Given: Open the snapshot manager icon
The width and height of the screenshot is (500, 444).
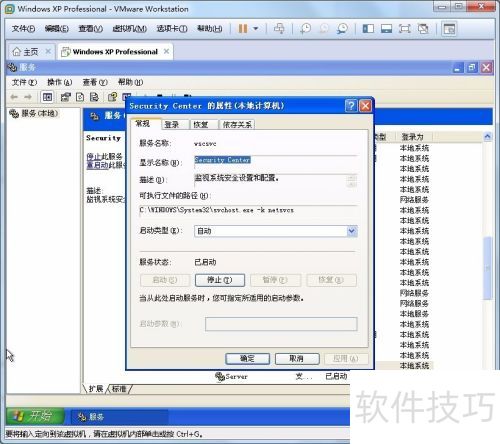Looking at the screenshot, I should pos(342,29).
